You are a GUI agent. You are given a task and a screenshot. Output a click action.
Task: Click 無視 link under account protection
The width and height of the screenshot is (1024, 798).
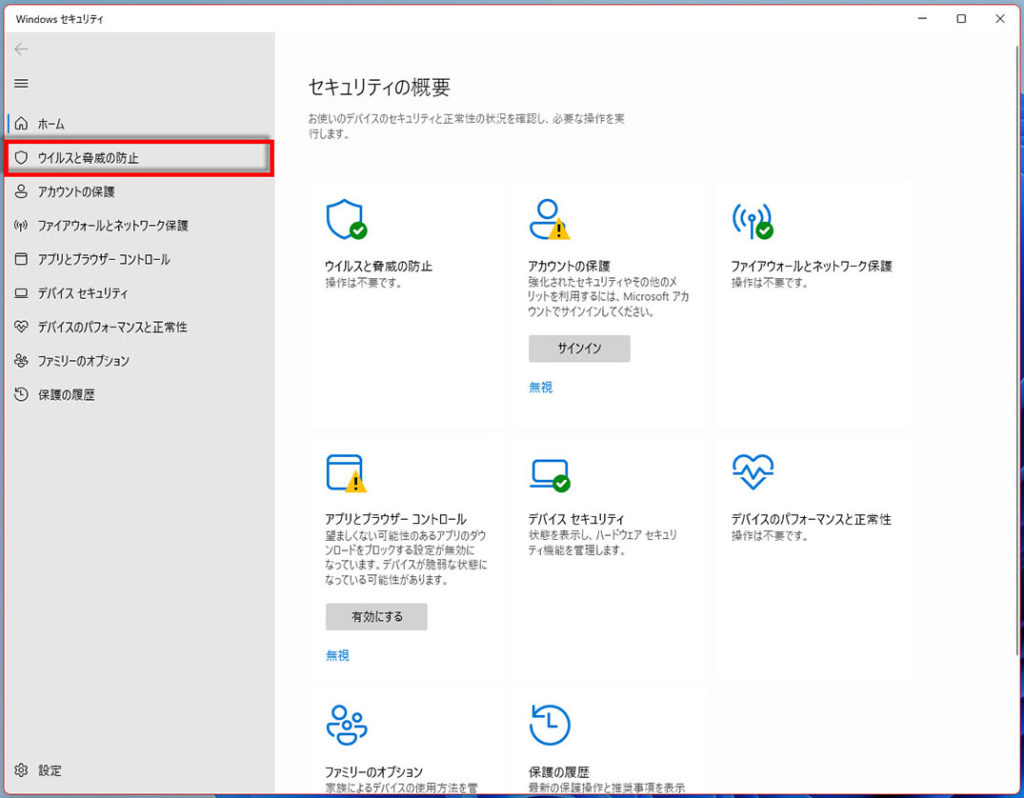540,387
